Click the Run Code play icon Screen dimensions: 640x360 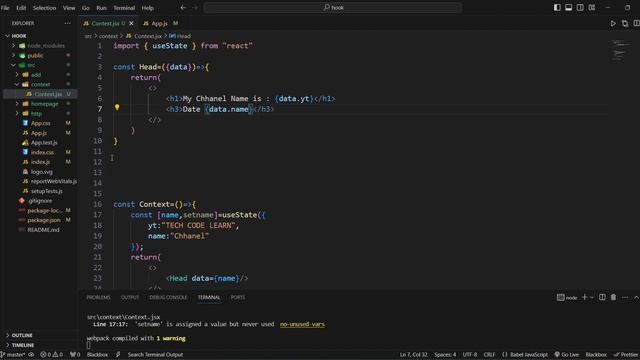coord(613,24)
